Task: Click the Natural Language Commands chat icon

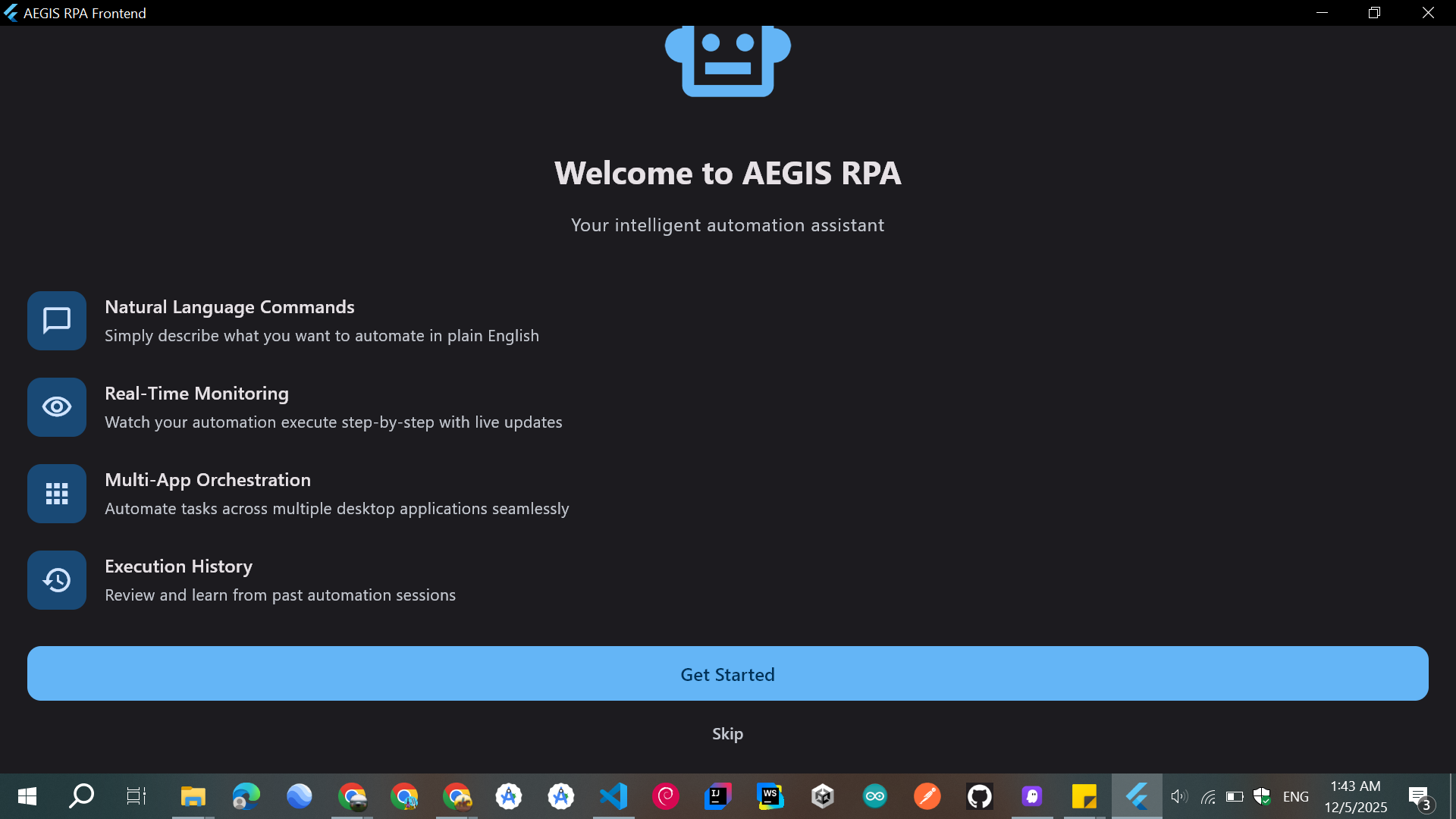Action: pos(57,321)
